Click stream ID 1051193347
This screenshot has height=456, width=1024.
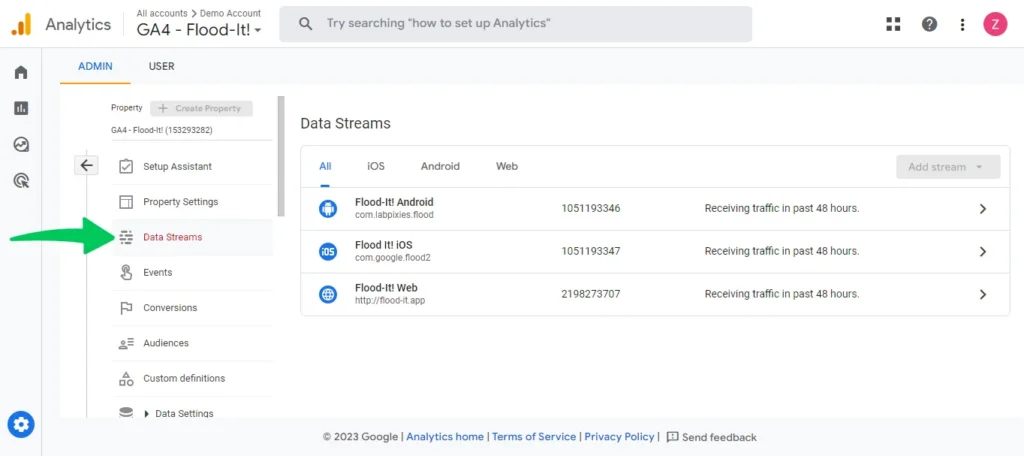pos(590,252)
